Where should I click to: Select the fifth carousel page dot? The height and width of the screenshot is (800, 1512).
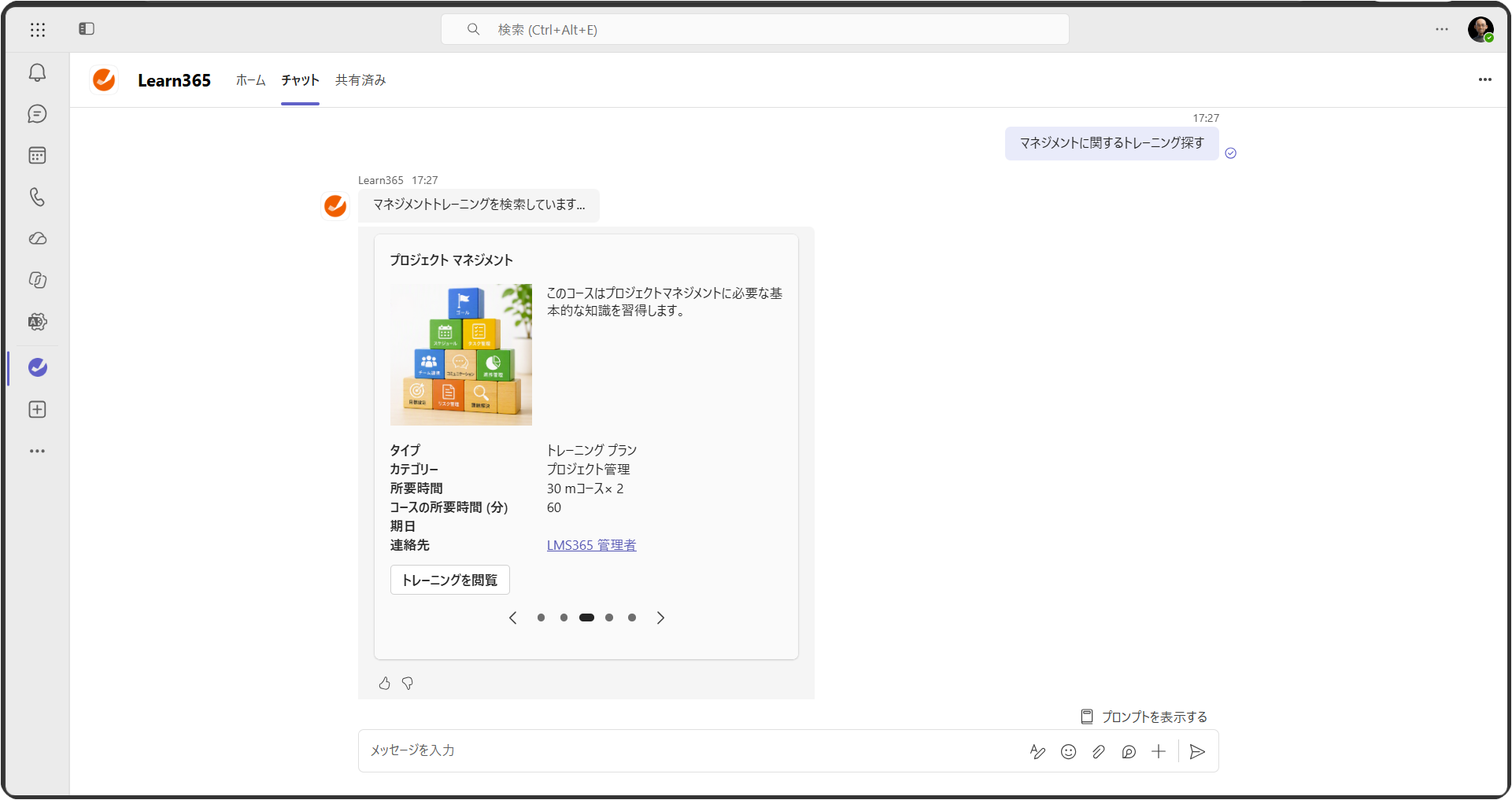(632, 618)
